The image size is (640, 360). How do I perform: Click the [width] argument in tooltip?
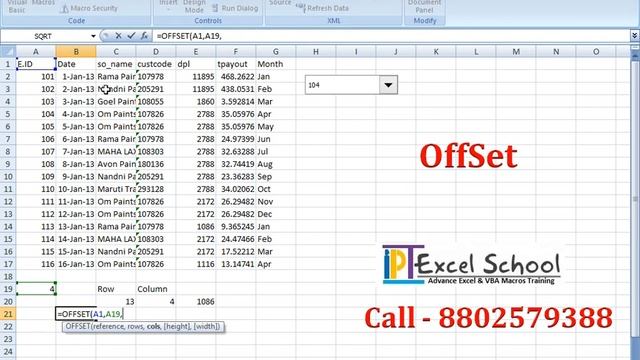(x=207, y=327)
